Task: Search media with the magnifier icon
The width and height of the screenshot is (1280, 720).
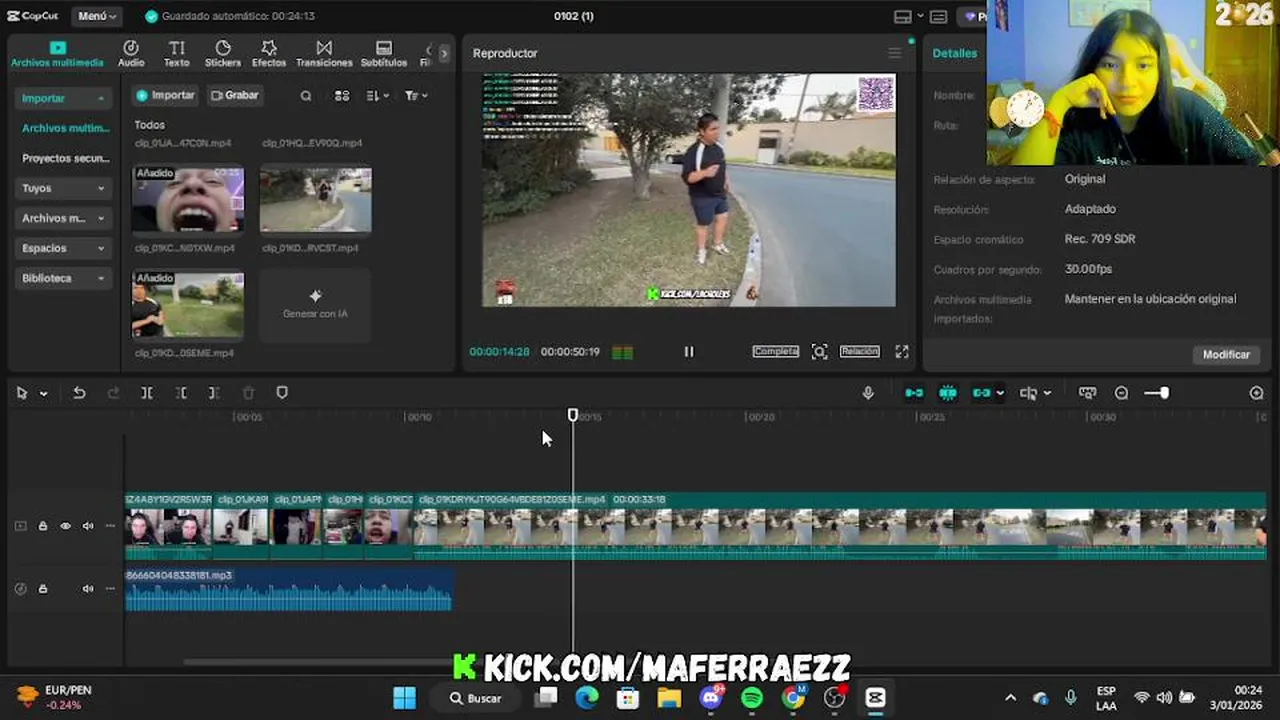Action: coord(306,96)
